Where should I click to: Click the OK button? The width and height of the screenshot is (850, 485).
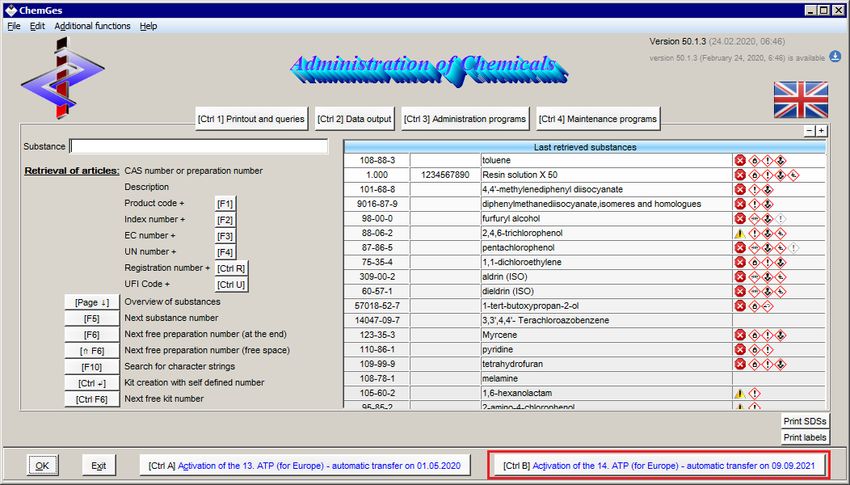point(42,465)
